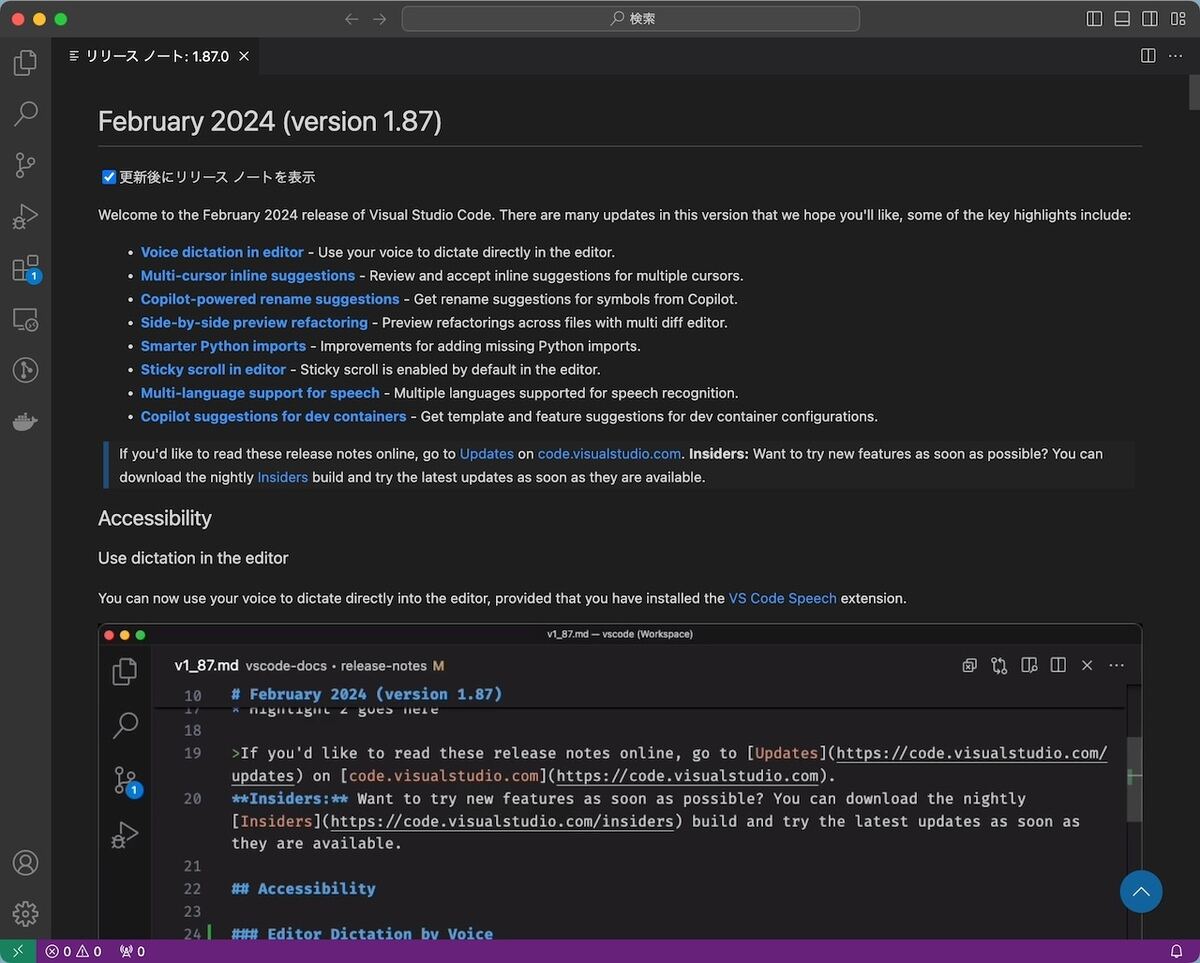Click the February 2024 (version 1.87) heading
Image resolution: width=1200 pixels, height=963 pixels.
coord(270,121)
